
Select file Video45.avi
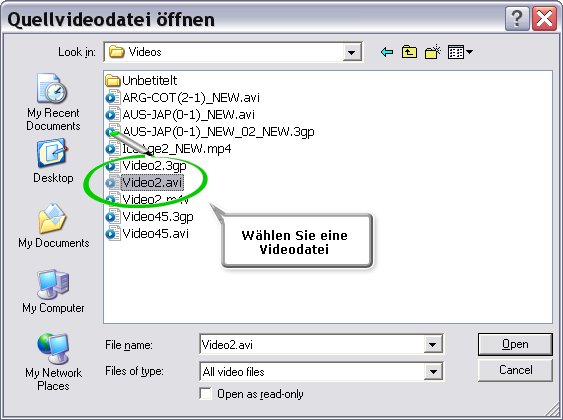point(147,234)
